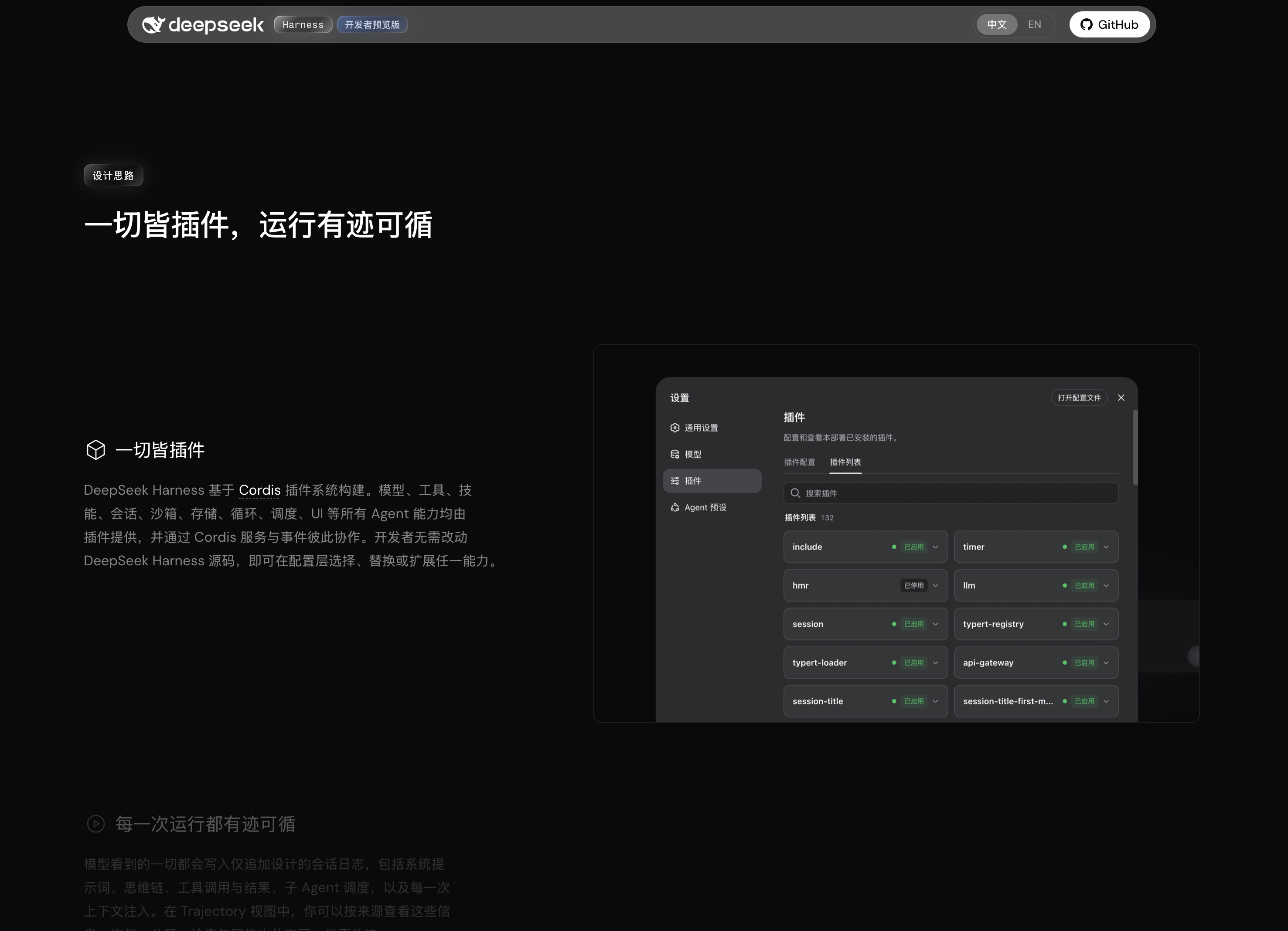Select the typert-registry plugin name
Viewport: 1288px width, 931px height.
point(993,624)
